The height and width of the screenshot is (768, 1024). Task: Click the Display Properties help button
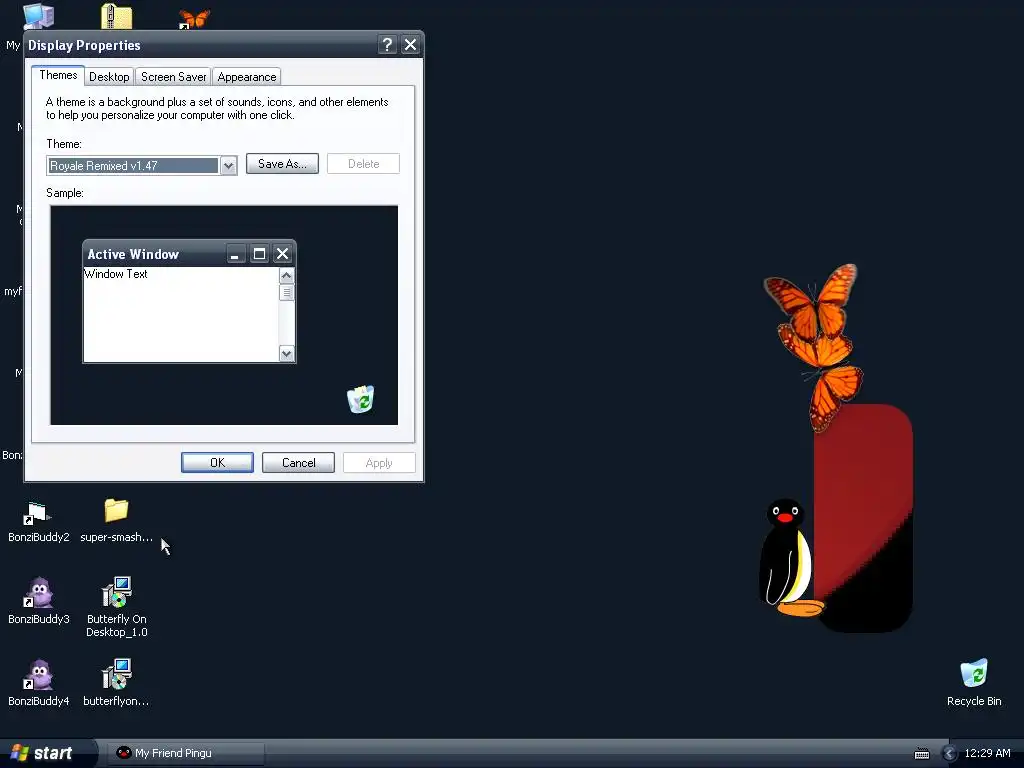[x=387, y=44]
